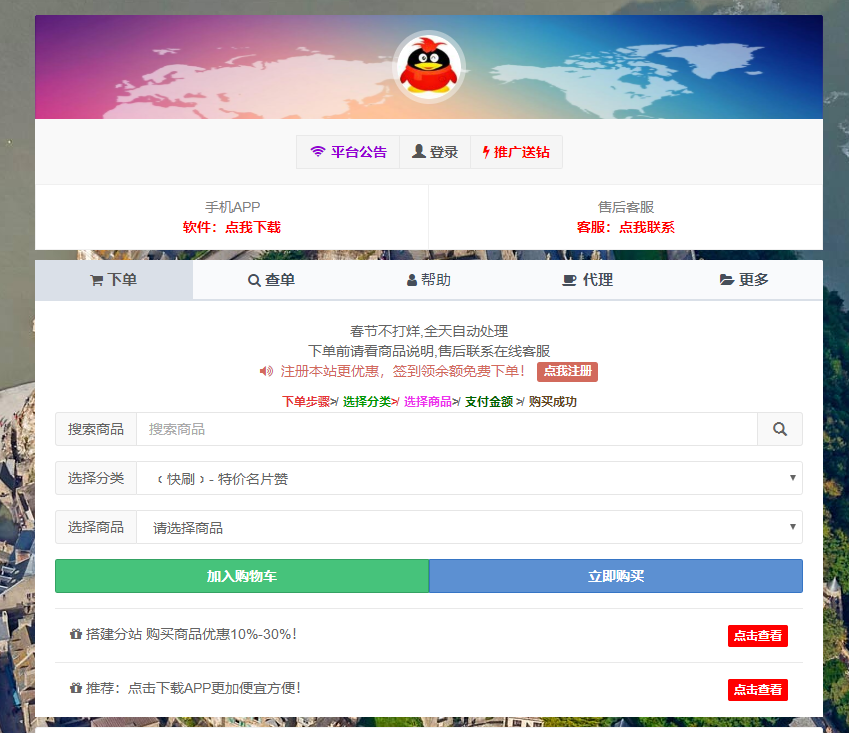Click the magnifier search icon
Screen dimensions: 849x733
tap(780, 428)
